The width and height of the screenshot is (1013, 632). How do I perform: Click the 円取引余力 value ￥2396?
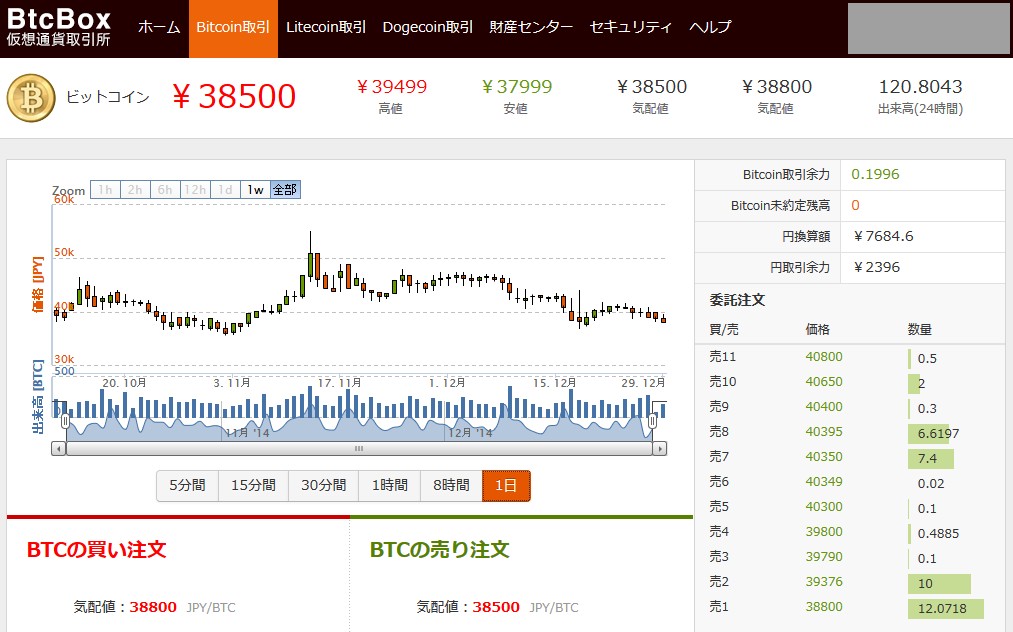[876, 268]
